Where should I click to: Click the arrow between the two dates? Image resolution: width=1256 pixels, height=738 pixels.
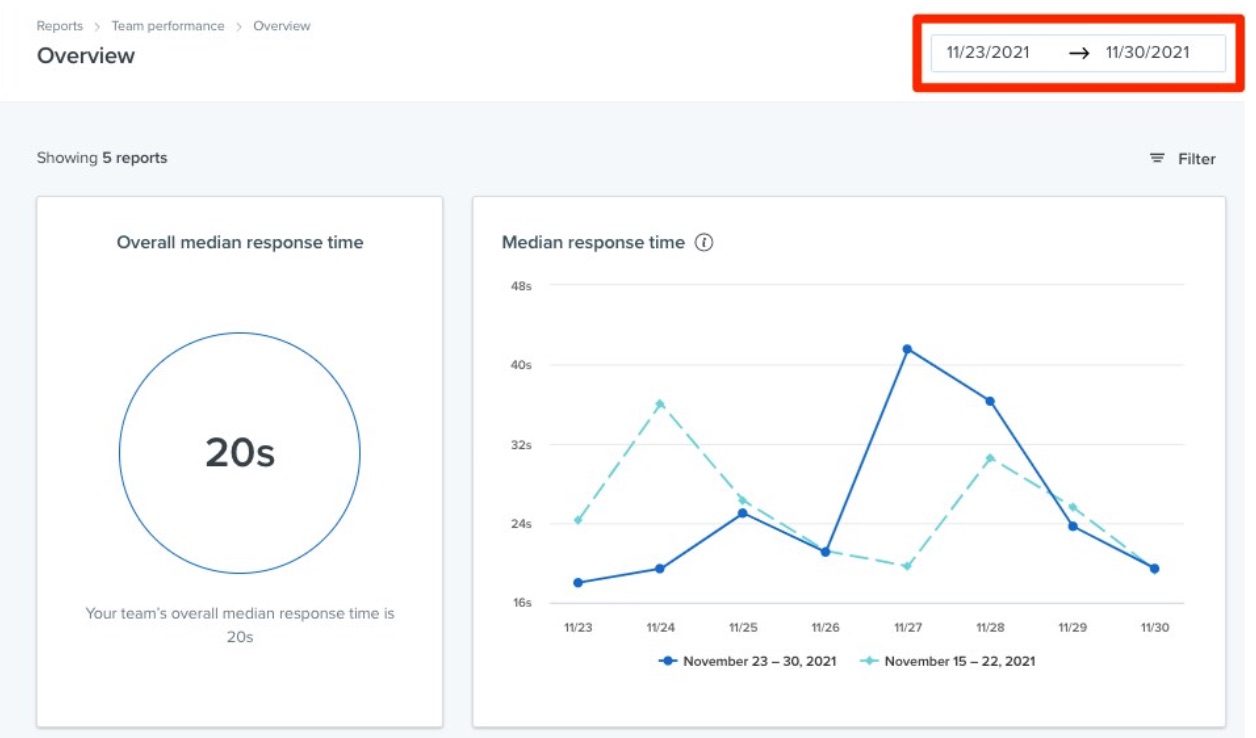point(1078,54)
